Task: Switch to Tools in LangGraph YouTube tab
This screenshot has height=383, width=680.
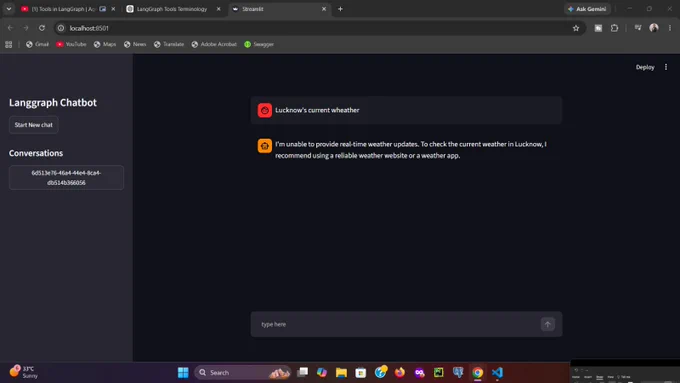Action: pyautogui.click(x=63, y=9)
